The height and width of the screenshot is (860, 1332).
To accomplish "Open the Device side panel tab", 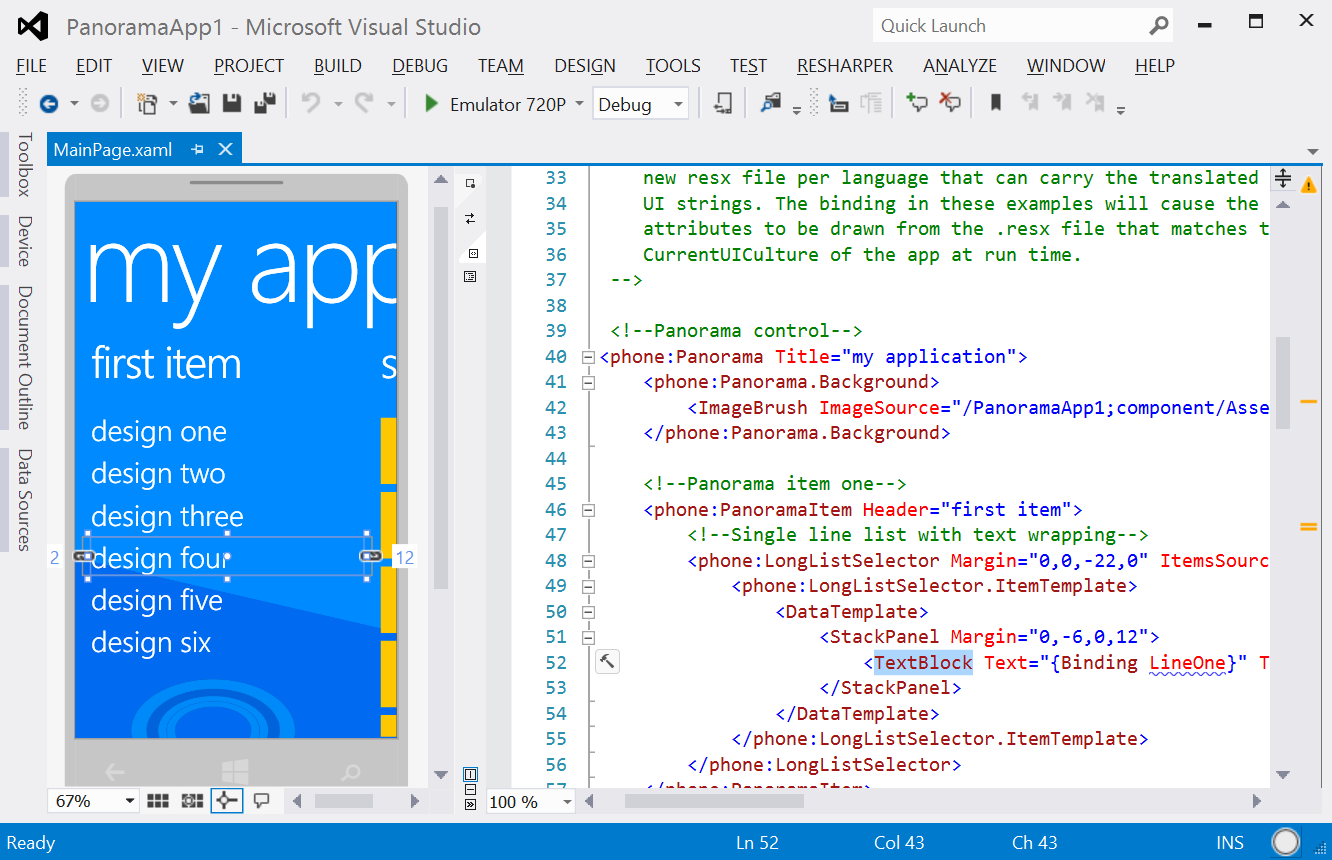I will click(24, 241).
